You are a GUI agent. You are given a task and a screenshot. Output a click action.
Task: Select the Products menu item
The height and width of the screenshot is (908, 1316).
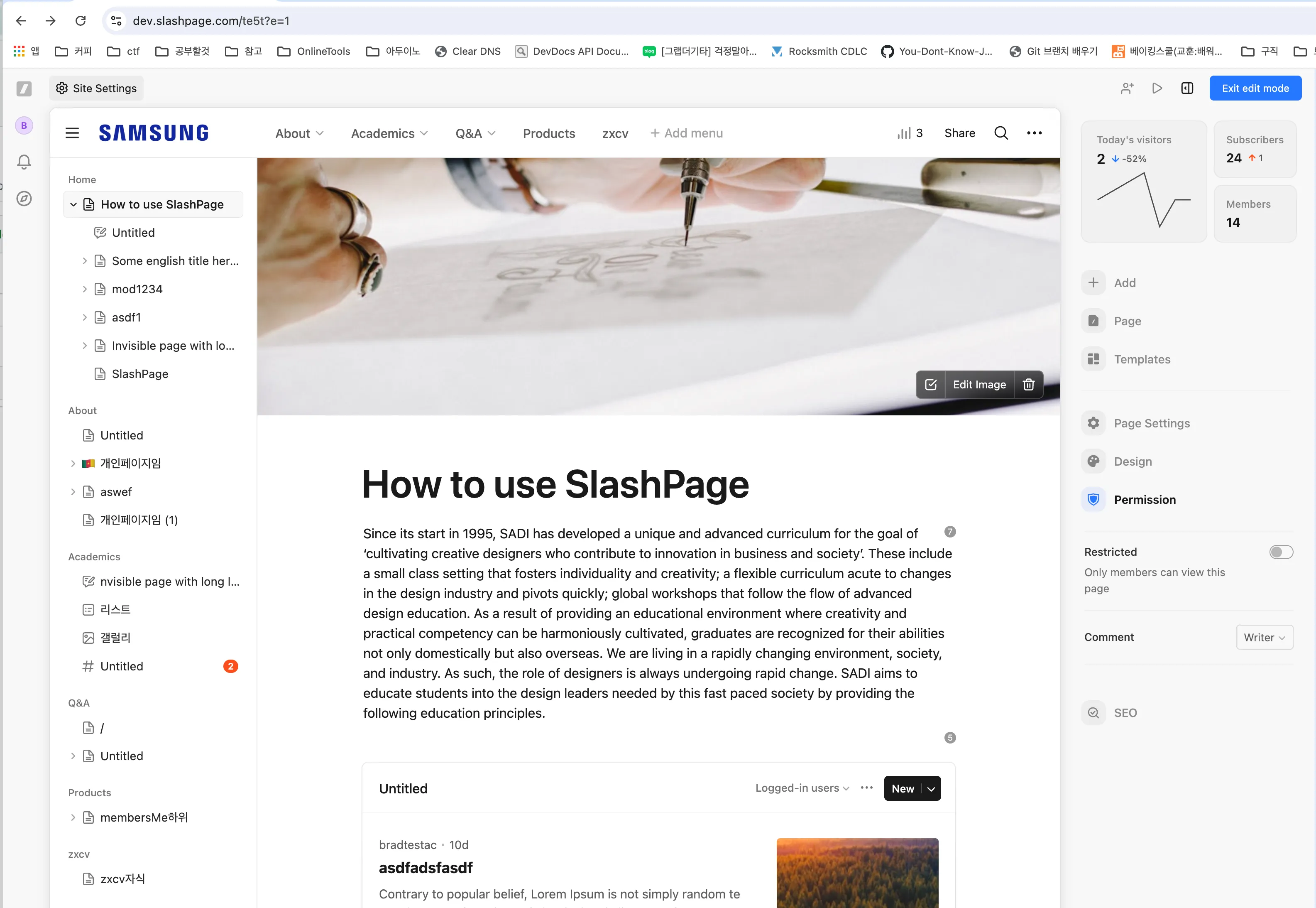548,133
